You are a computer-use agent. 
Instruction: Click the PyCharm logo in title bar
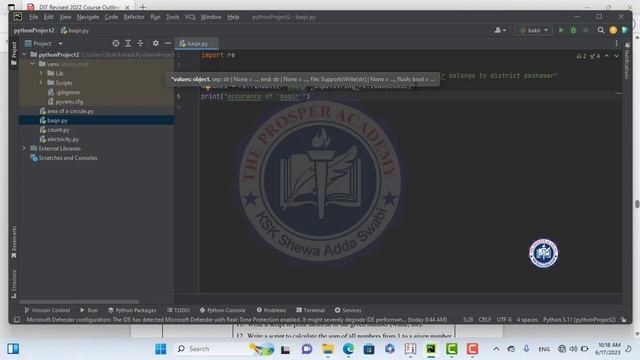18,17
